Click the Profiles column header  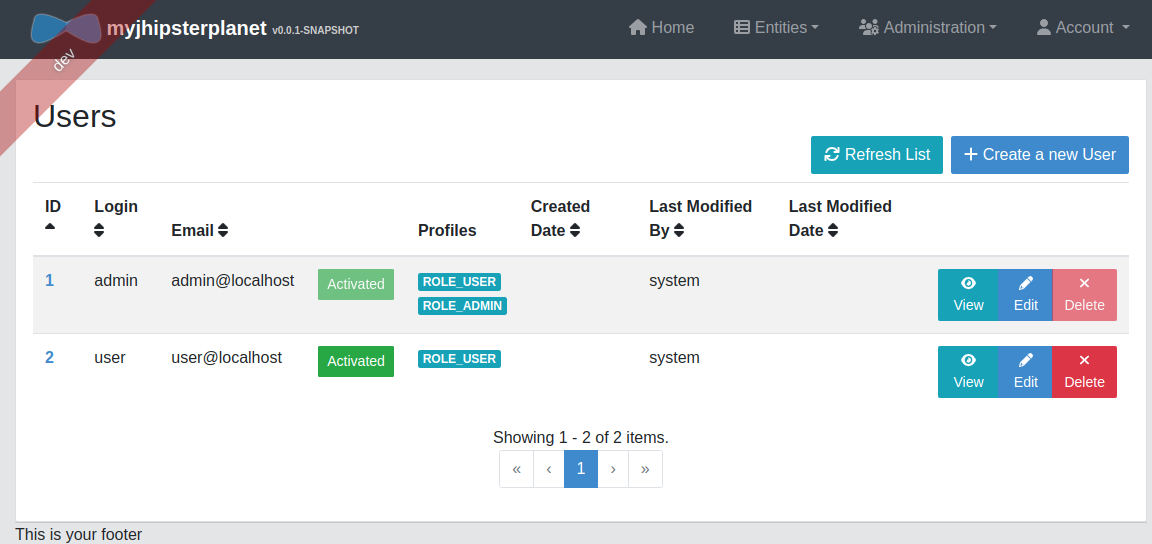(x=447, y=230)
